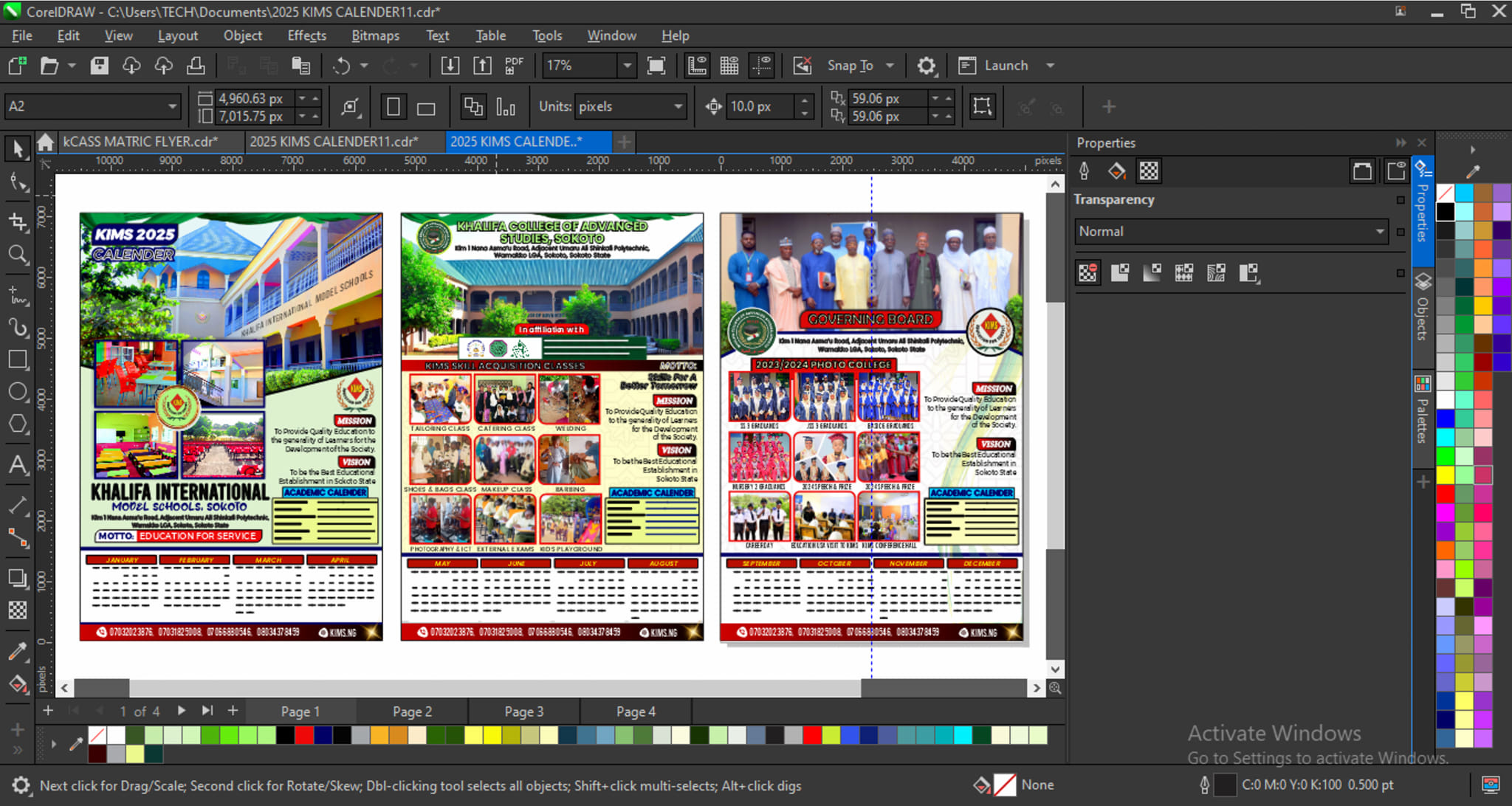Screen dimensions: 1512x806
Task: Toggle Show Grid button
Action: pyautogui.click(x=729, y=66)
